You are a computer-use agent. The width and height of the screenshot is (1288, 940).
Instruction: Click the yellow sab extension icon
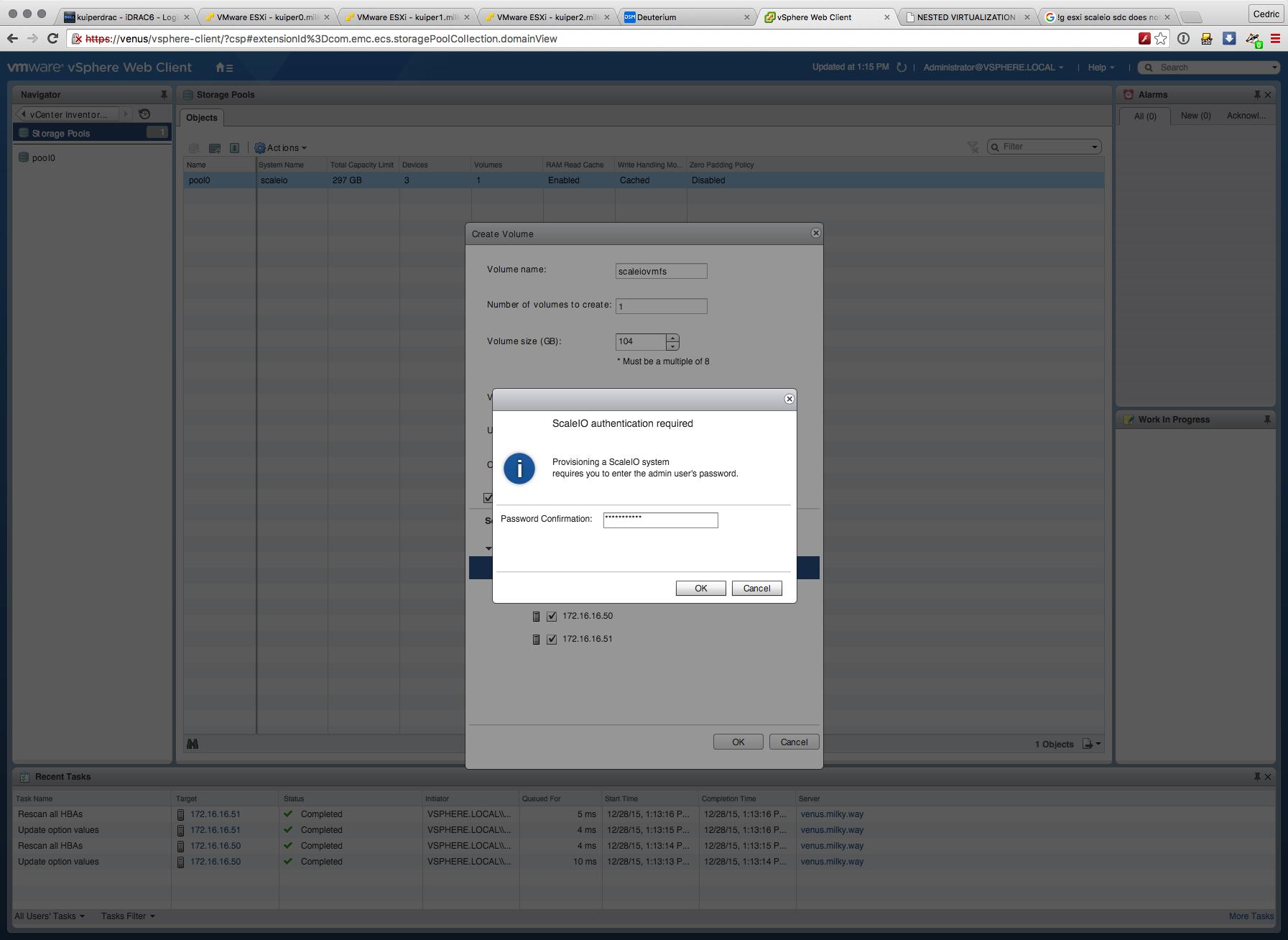tap(1207, 39)
